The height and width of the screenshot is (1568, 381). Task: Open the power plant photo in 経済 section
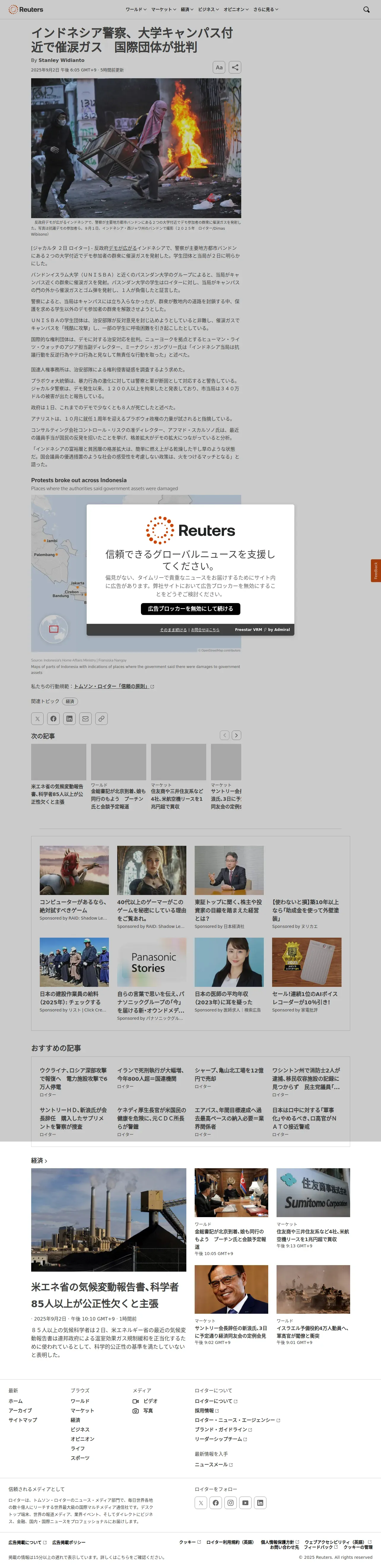point(109,1220)
